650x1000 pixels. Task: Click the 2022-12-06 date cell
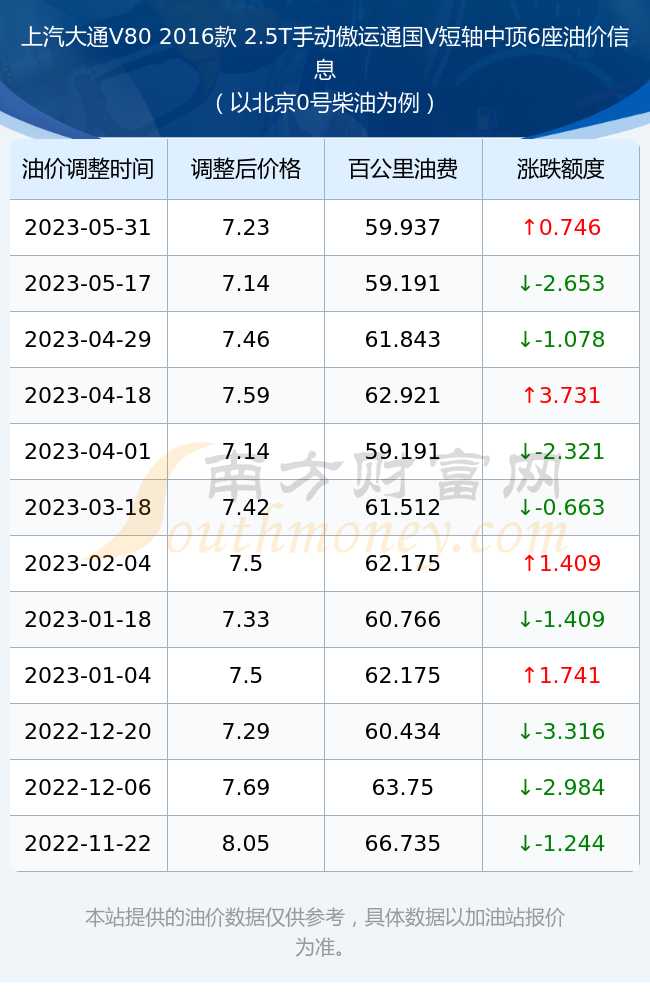click(x=88, y=788)
